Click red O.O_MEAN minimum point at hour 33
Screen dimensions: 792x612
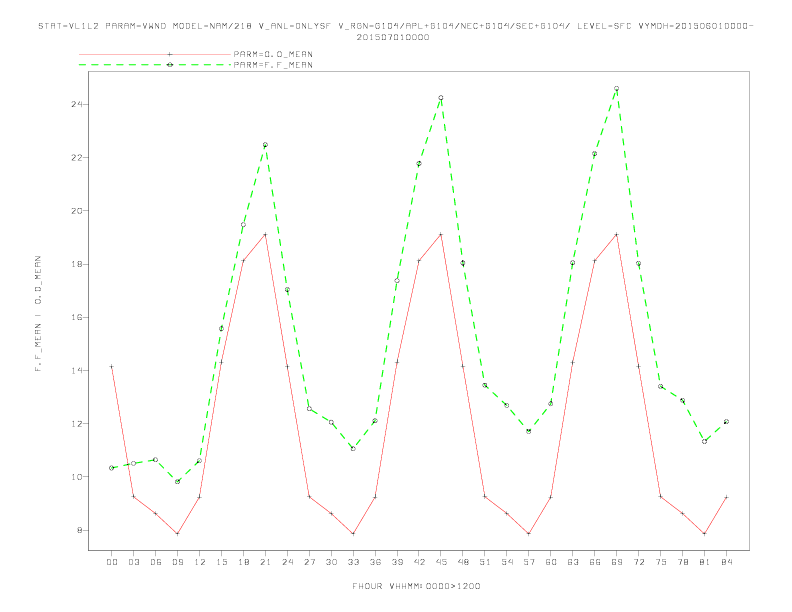coord(353,534)
